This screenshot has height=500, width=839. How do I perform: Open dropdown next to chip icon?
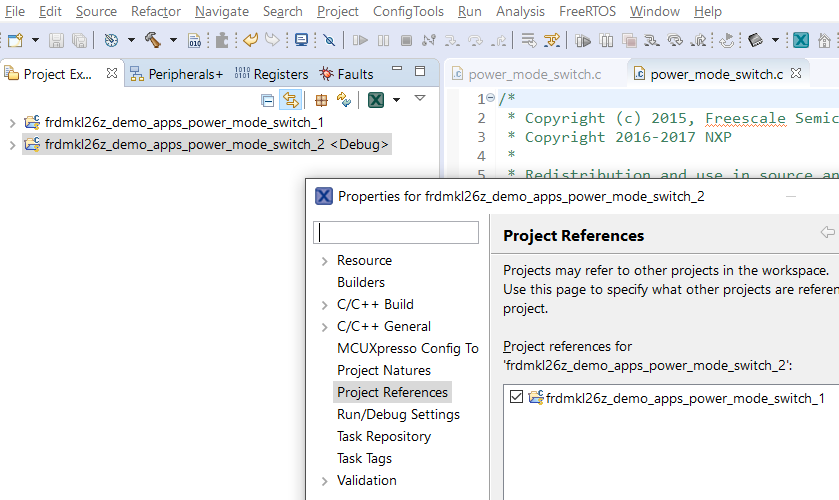pos(775,40)
